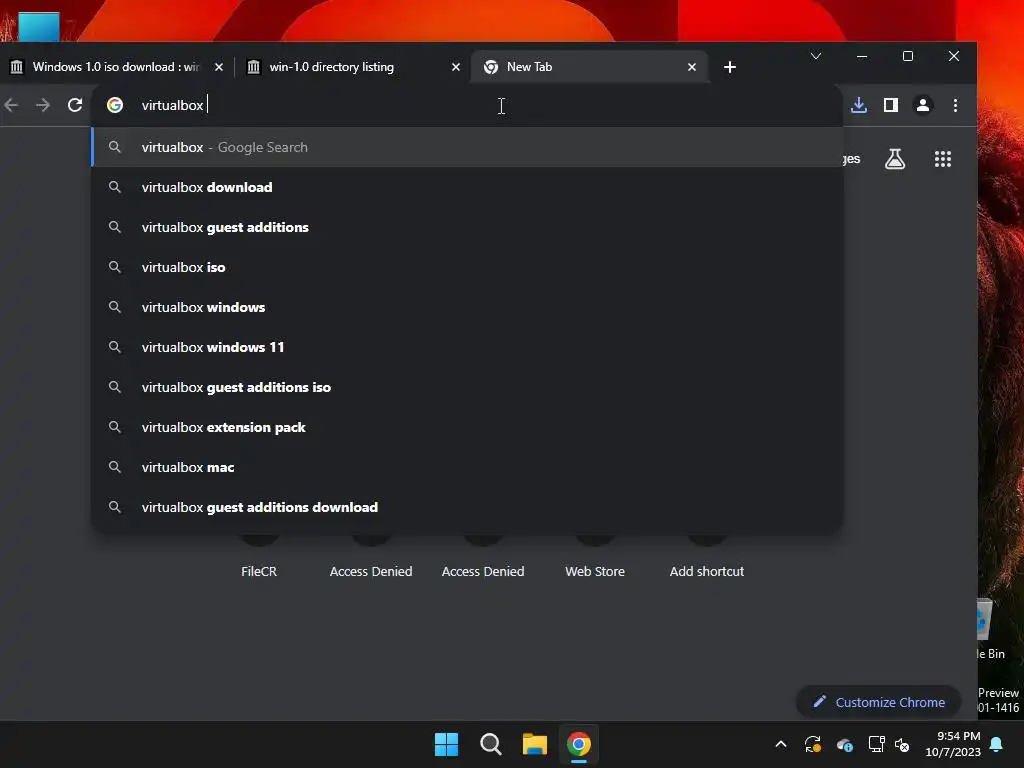Pick the bare virtualbox guest additions suggestion
The image size is (1024, 768).
click(467, 227)
